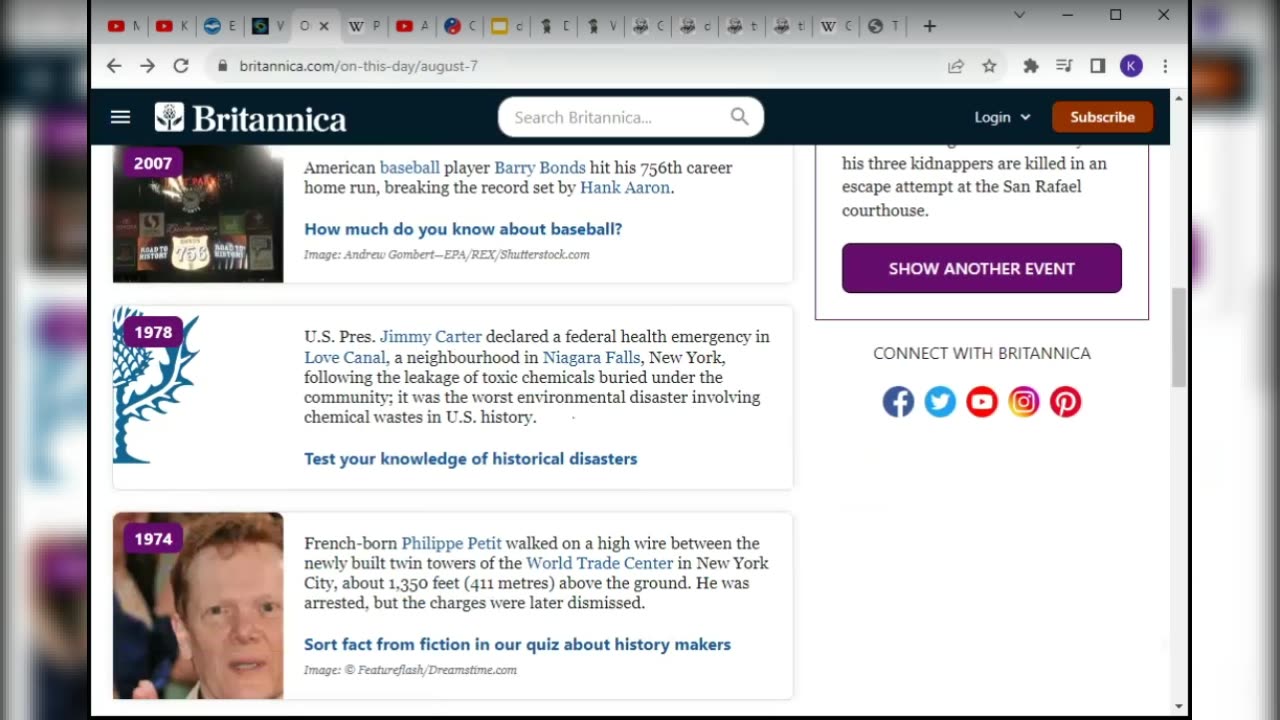Screen dimensions: 1280x720
Task: Open Chrome three-dot menu
Action: [x=1165, y=66]
